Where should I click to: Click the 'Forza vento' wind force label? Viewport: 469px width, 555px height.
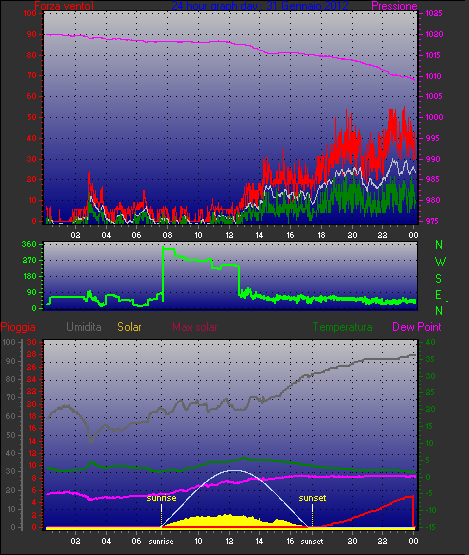pyautogui.click(x=64, y=6)
